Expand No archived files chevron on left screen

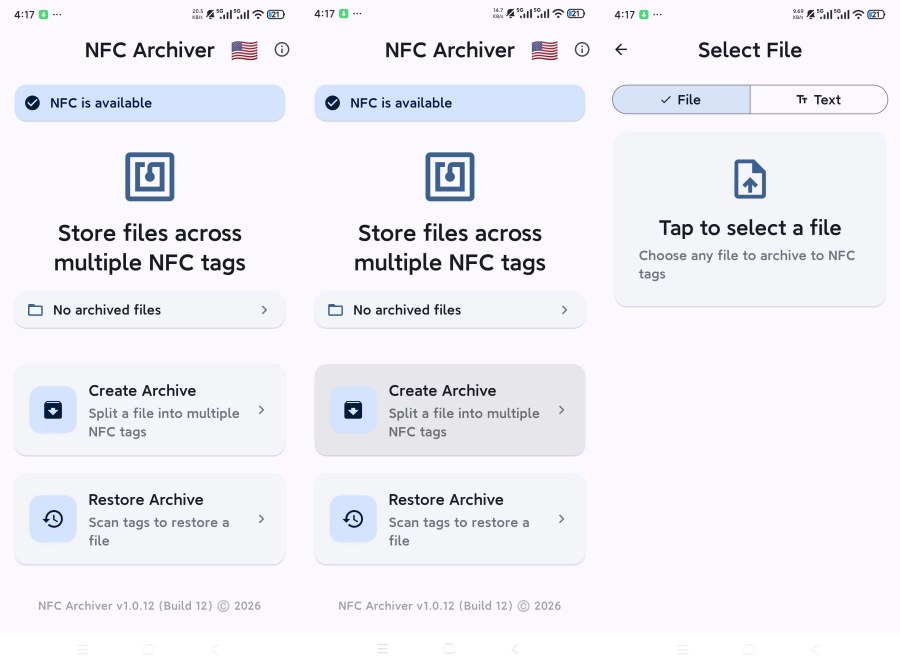265,310
